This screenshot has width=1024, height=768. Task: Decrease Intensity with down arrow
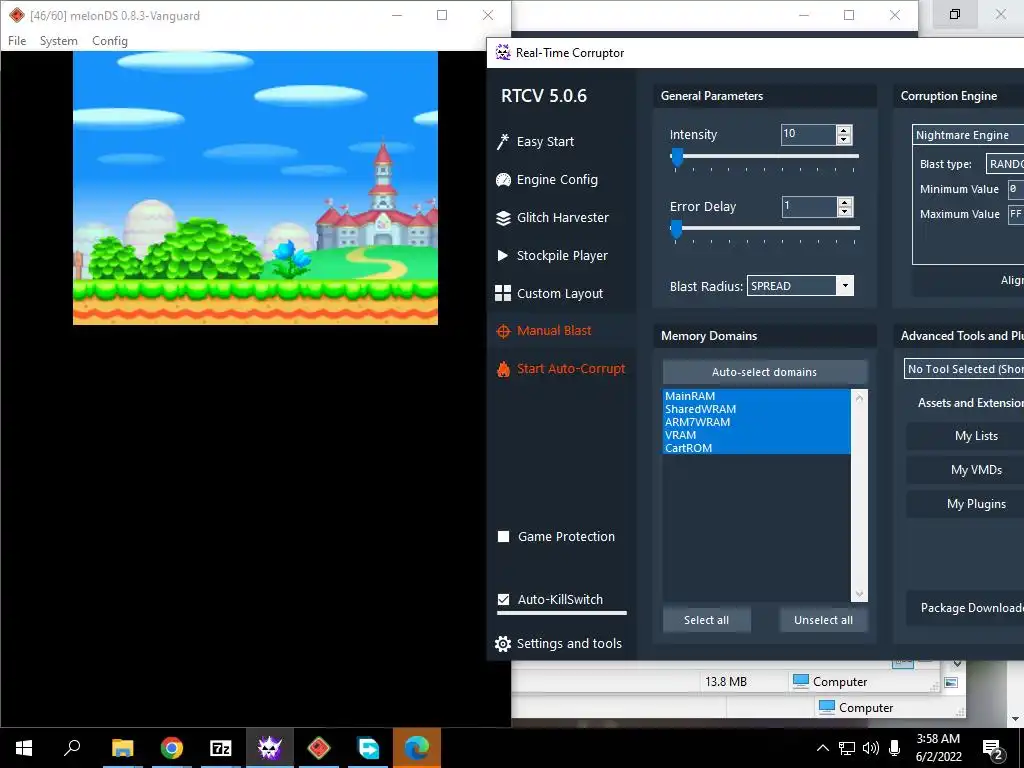point(844,140)
